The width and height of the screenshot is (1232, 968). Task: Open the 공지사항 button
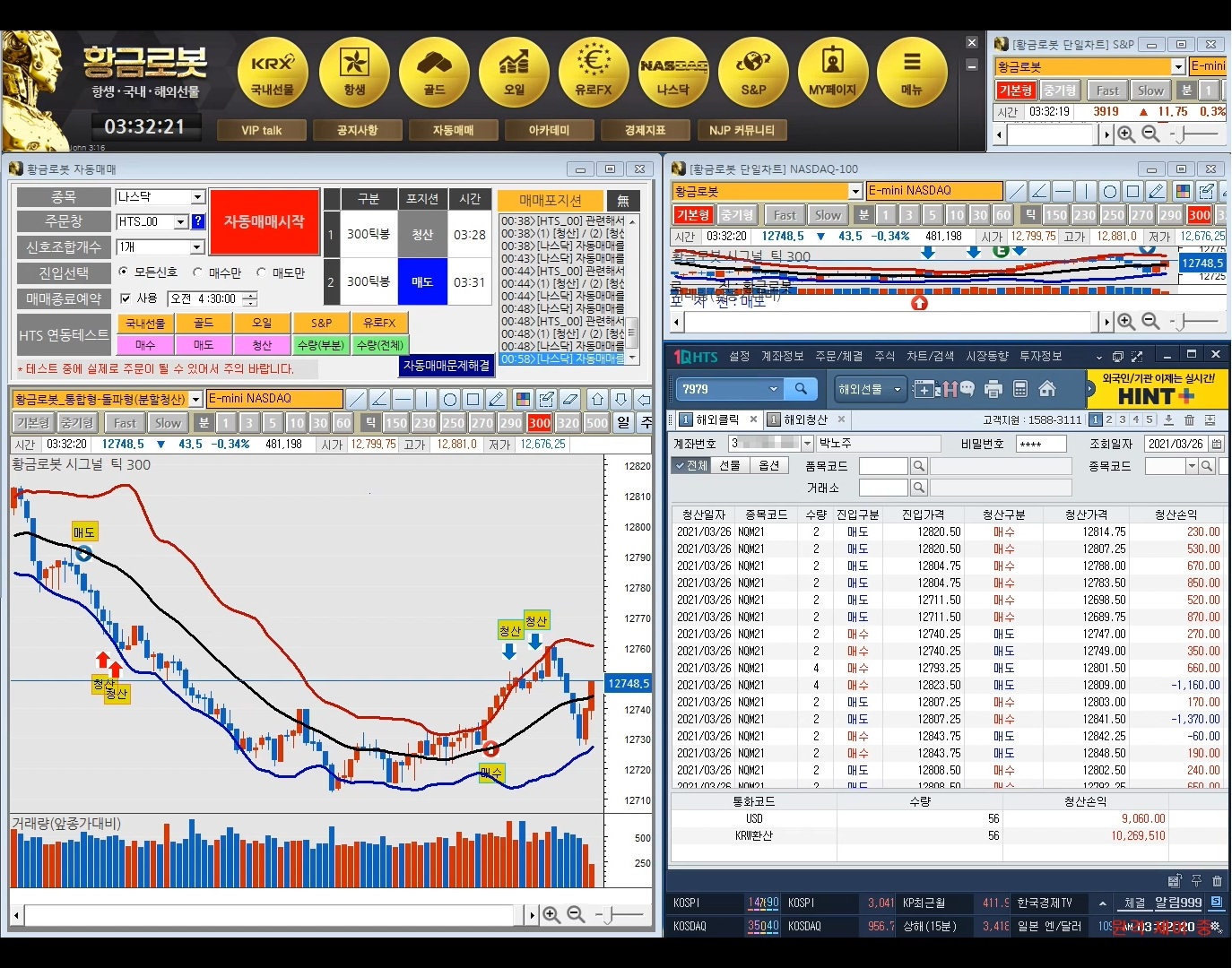click(x=358, y=130)
